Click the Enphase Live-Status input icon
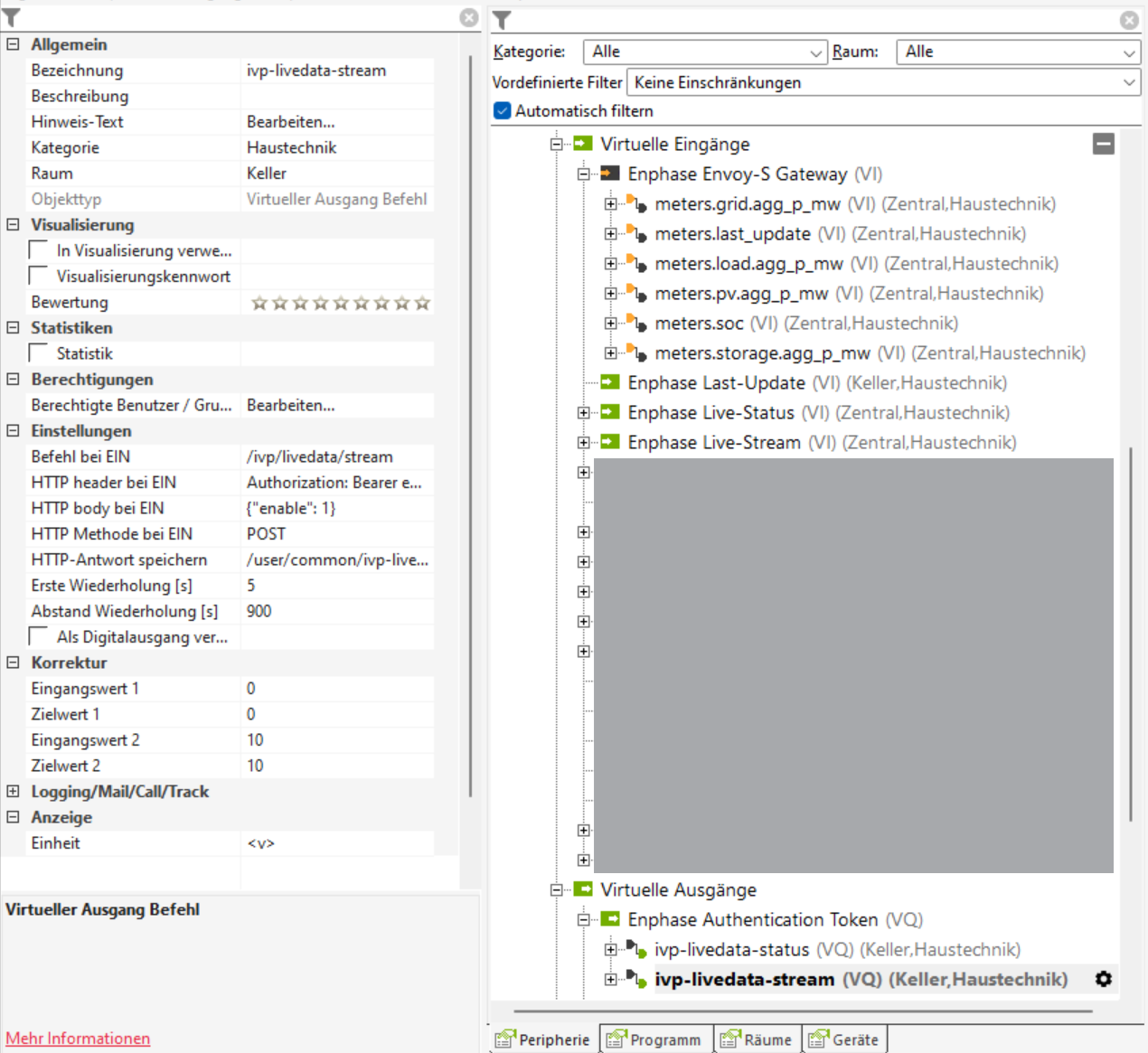The height and width of the screenshot is (1053, 1148). click(610, 412)
